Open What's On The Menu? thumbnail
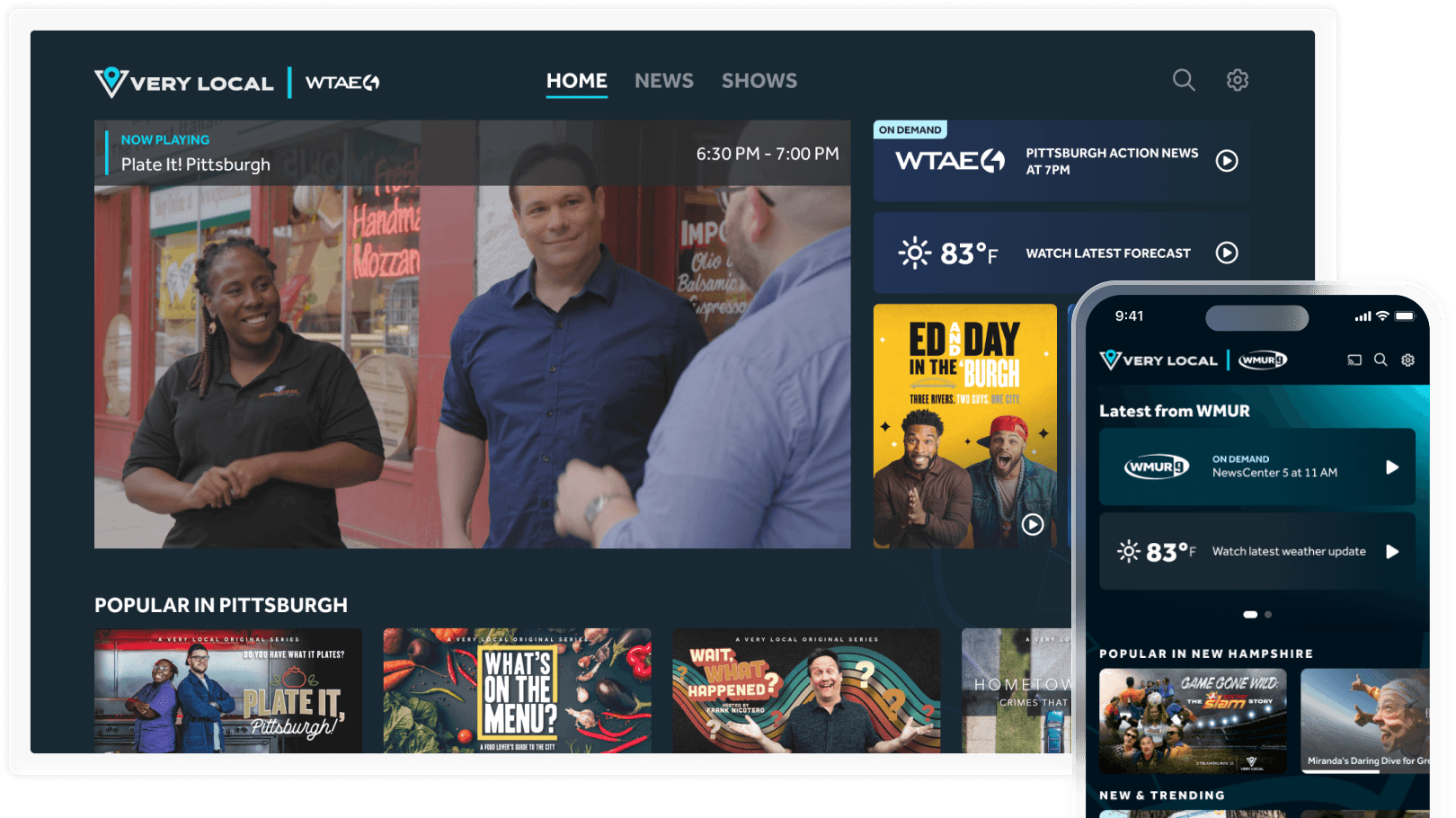This screenshot has width=1456, height=818. point(518,690)
